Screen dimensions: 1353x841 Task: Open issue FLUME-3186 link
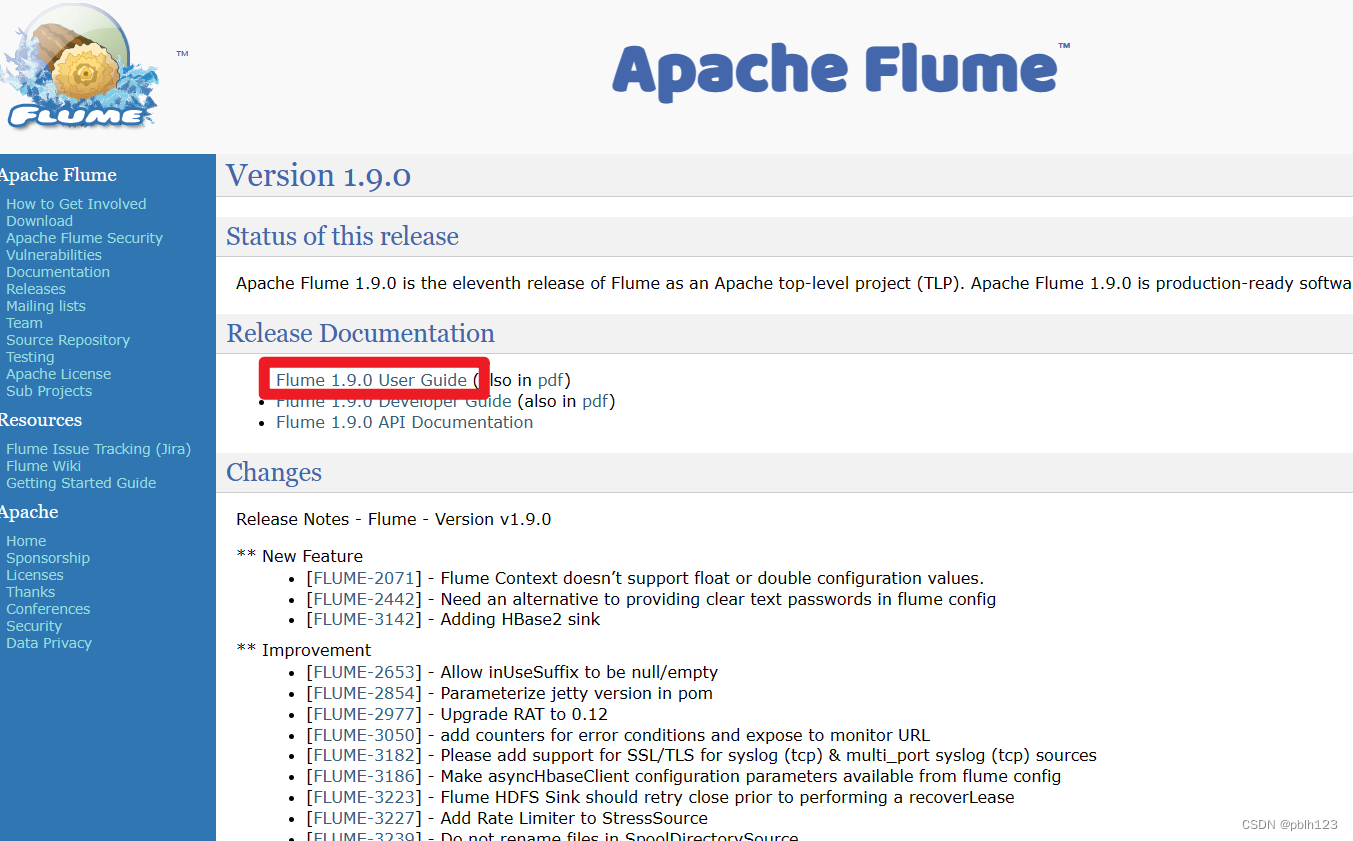click(x=364, y=776)
